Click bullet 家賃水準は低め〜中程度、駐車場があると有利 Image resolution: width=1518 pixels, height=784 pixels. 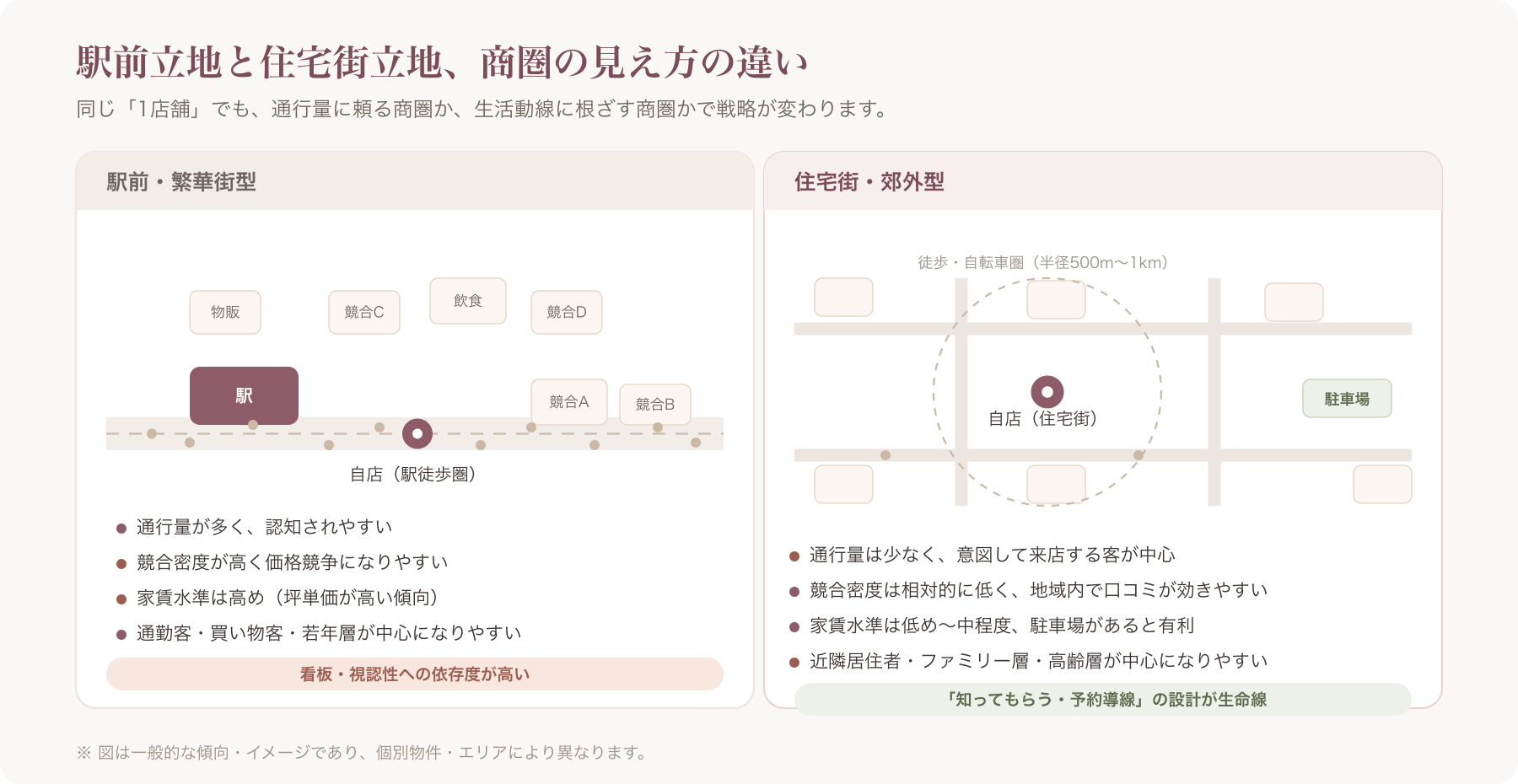point(992,626)
